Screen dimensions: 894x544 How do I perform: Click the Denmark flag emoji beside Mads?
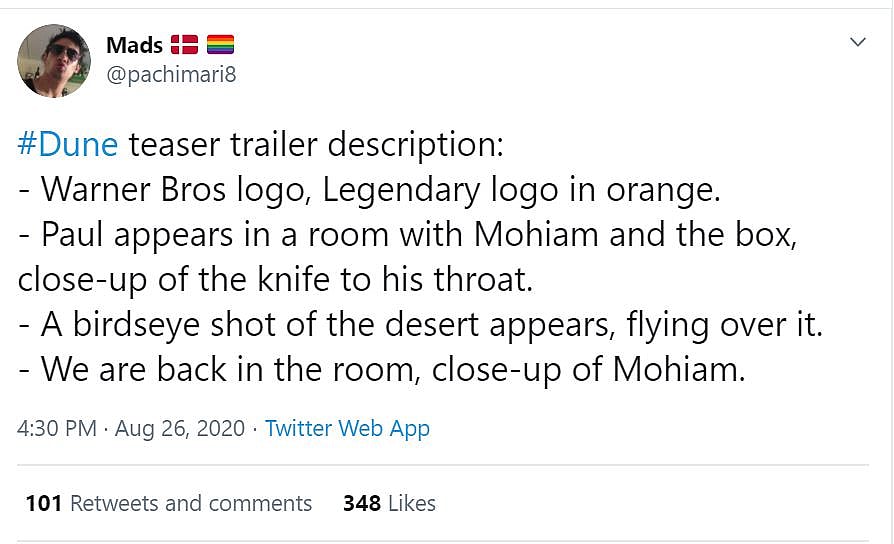point(184,44)
